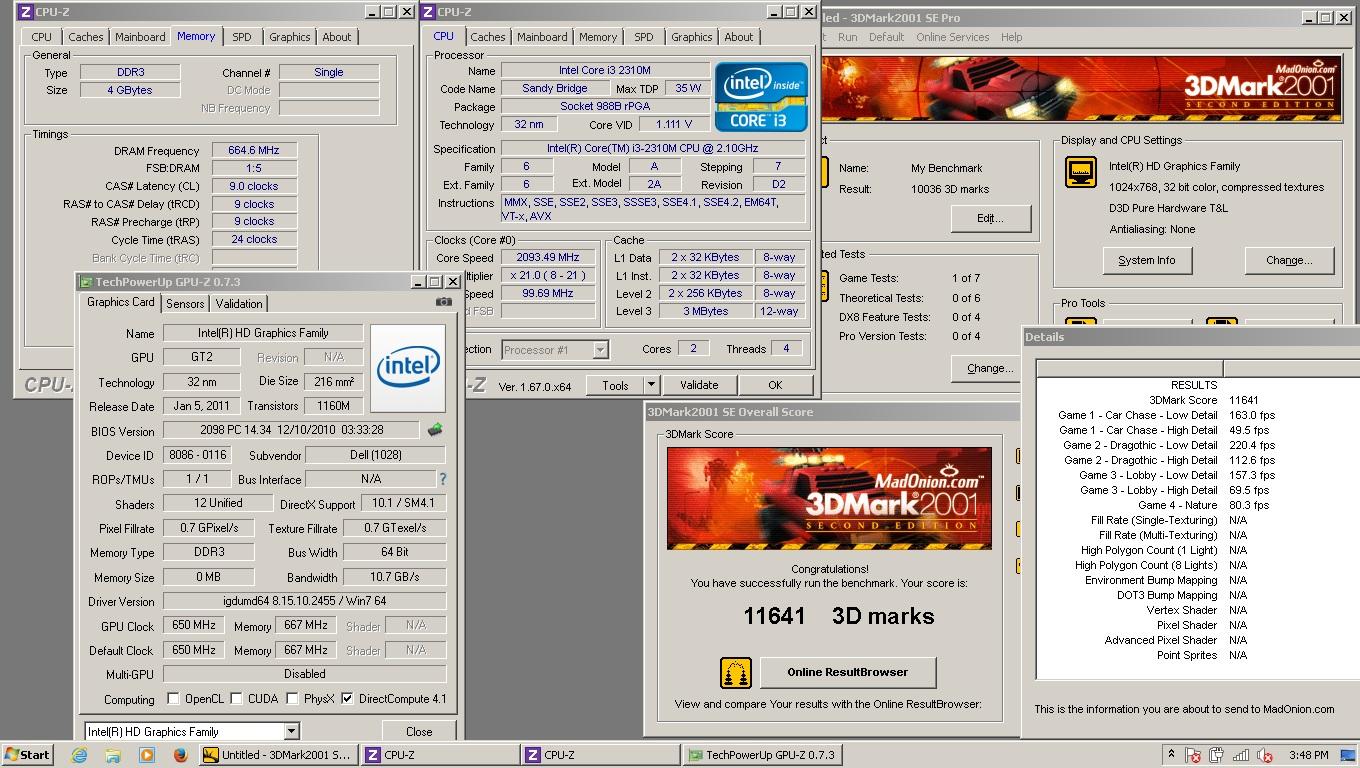This screenshot has width=1360, height=768.
Task: Click the Online ResultBrowser trophy icon
Action: pos(736,672)
